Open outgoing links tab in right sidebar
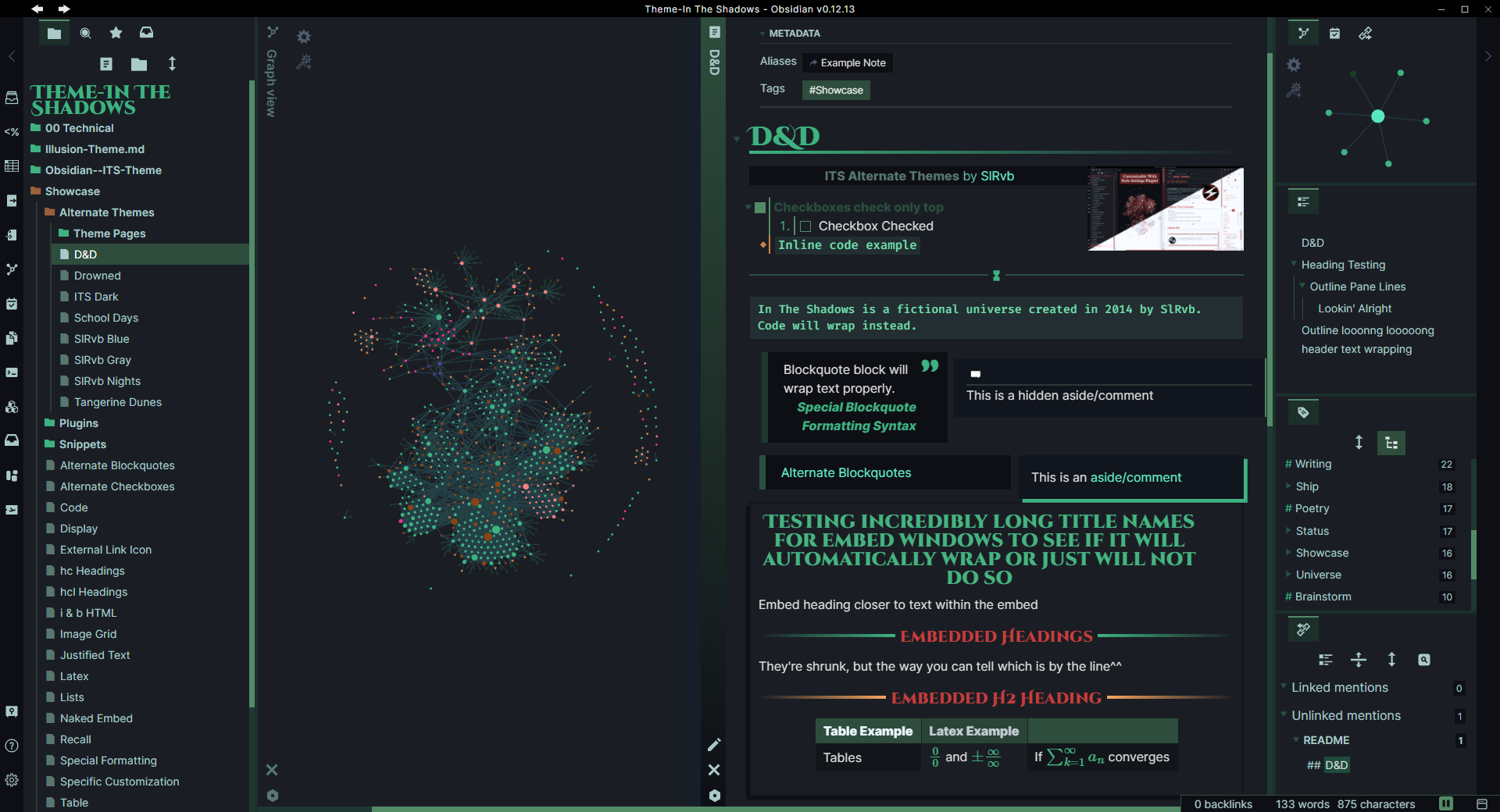 click(x=1366, y=33)
